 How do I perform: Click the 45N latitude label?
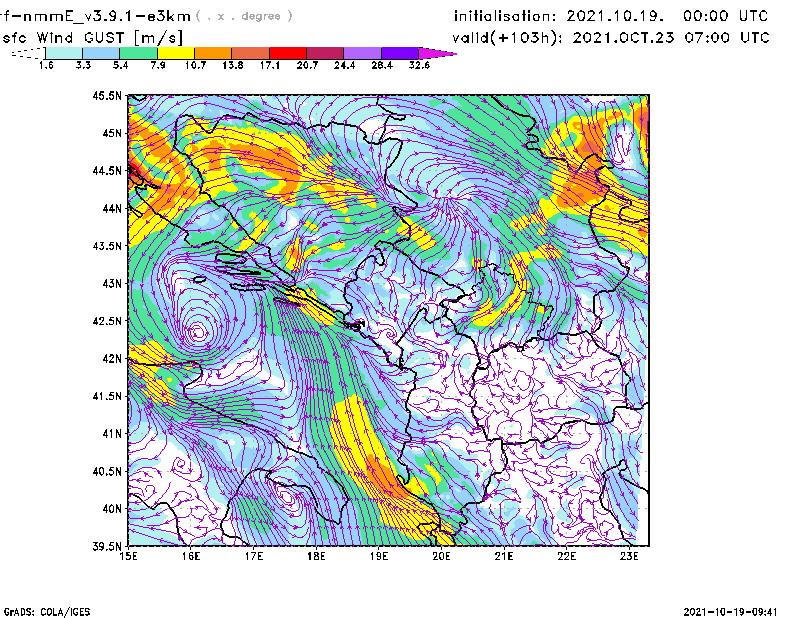[112, 133]
